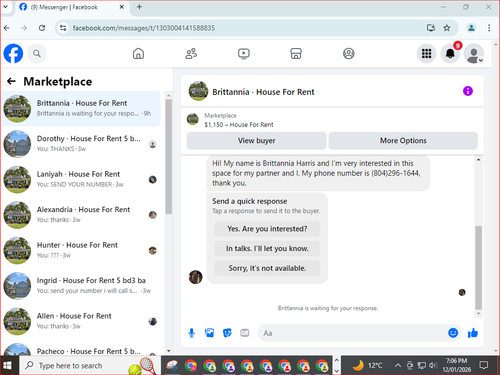
Task: Click the chat messages scrollbar thumb
Action: click(478, 268)
